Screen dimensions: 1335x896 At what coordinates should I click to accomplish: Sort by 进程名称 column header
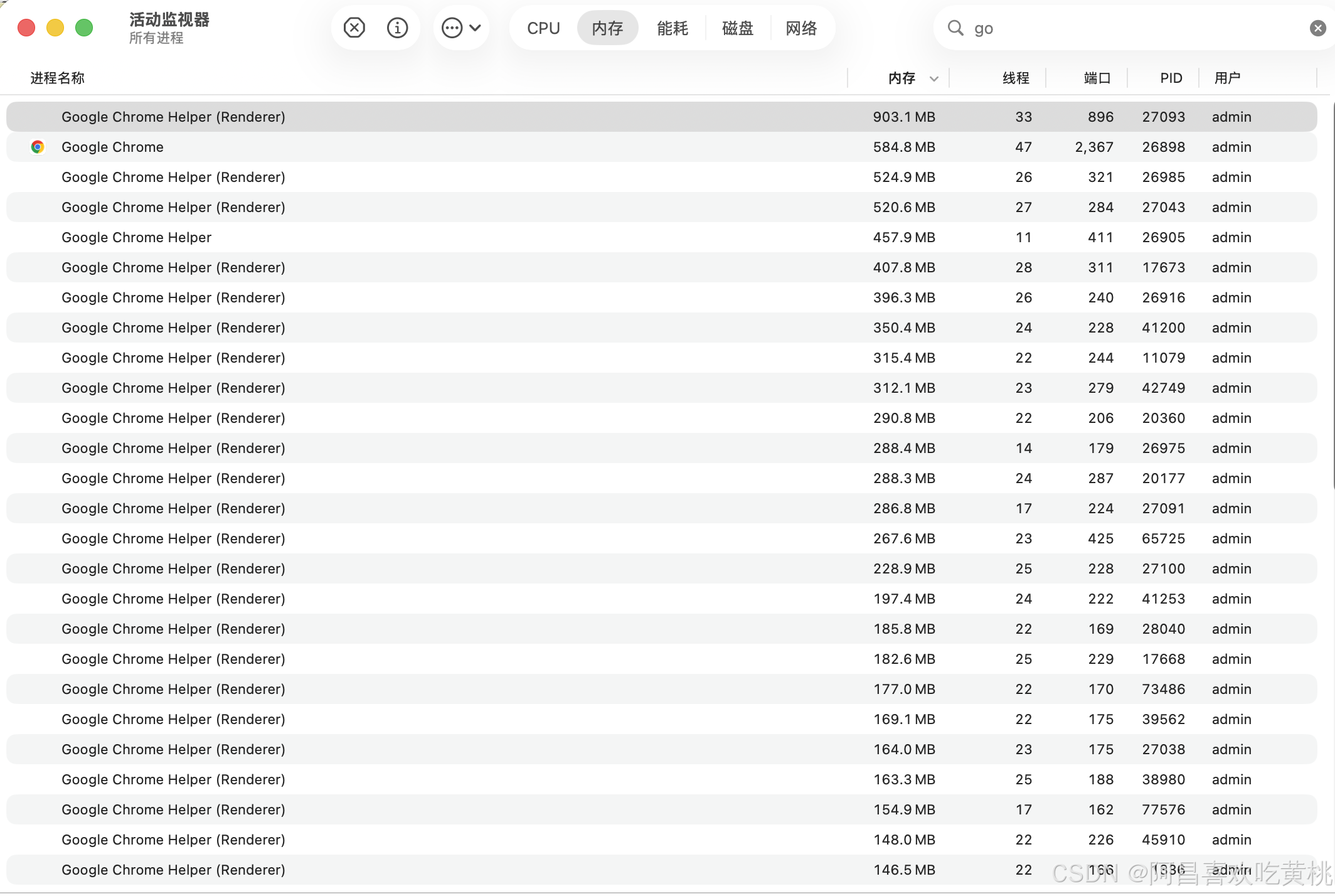click(58, 78)
